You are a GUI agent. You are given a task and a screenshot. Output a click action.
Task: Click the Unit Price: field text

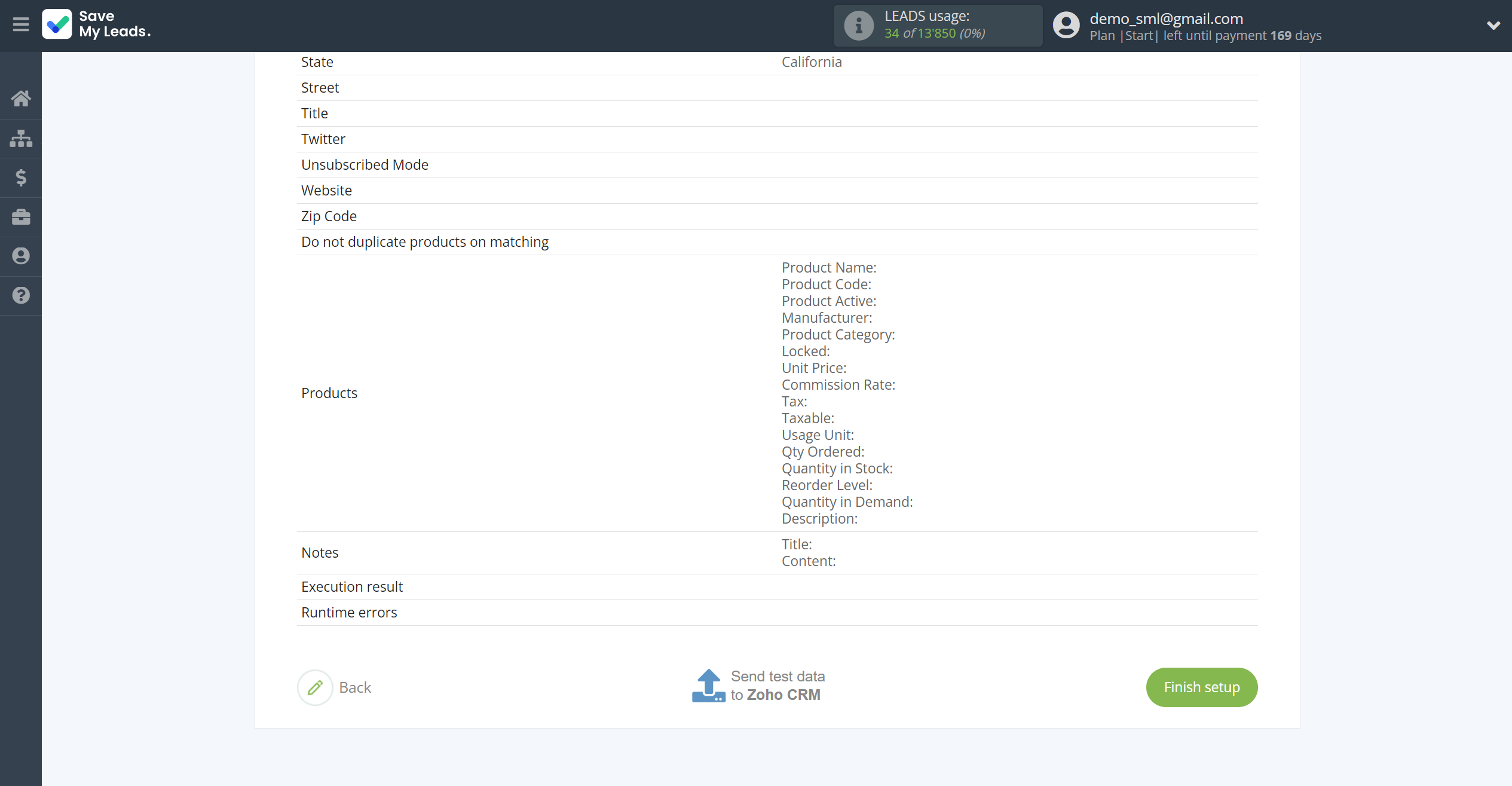pos(814,368)
